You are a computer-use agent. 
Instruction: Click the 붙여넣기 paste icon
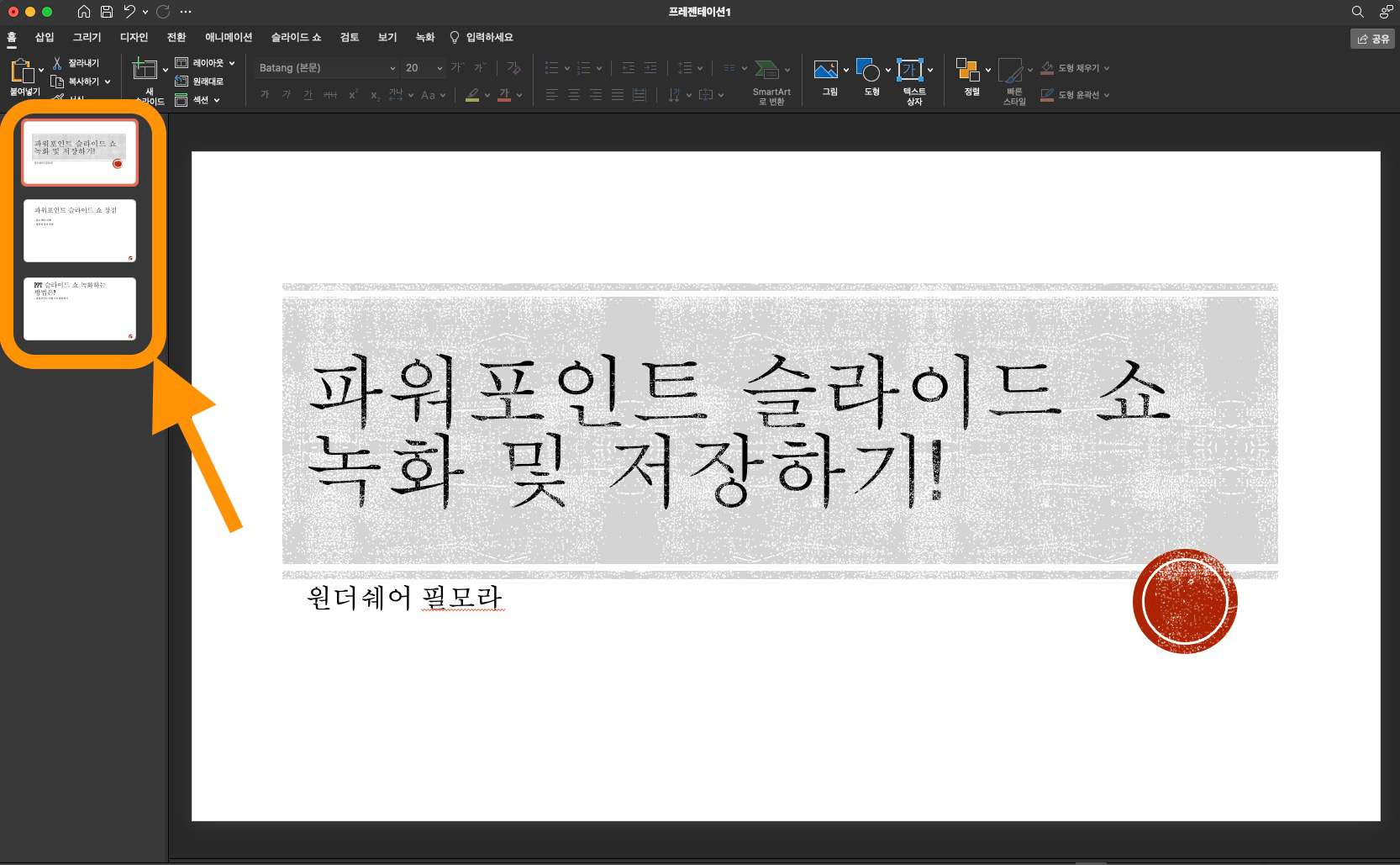(x=22, y=71)
